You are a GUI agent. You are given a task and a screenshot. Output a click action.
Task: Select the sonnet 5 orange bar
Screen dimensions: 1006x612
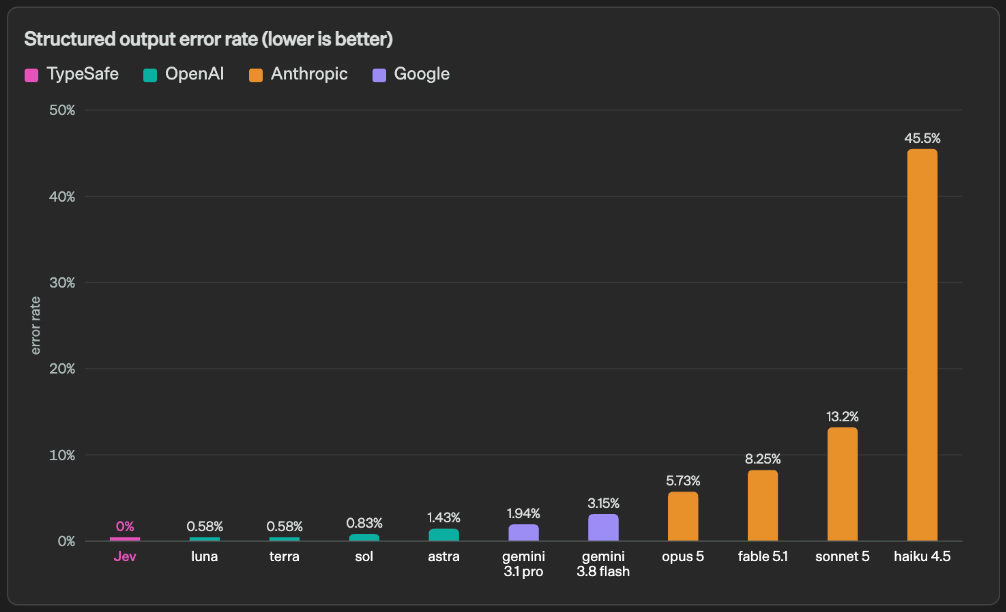842,484
